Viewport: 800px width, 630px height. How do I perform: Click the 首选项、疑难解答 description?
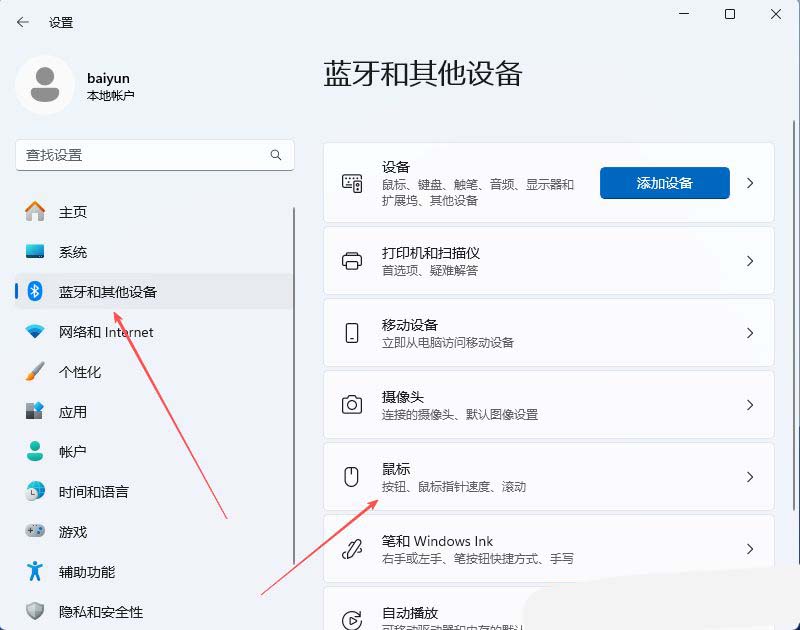click(430, 270)
